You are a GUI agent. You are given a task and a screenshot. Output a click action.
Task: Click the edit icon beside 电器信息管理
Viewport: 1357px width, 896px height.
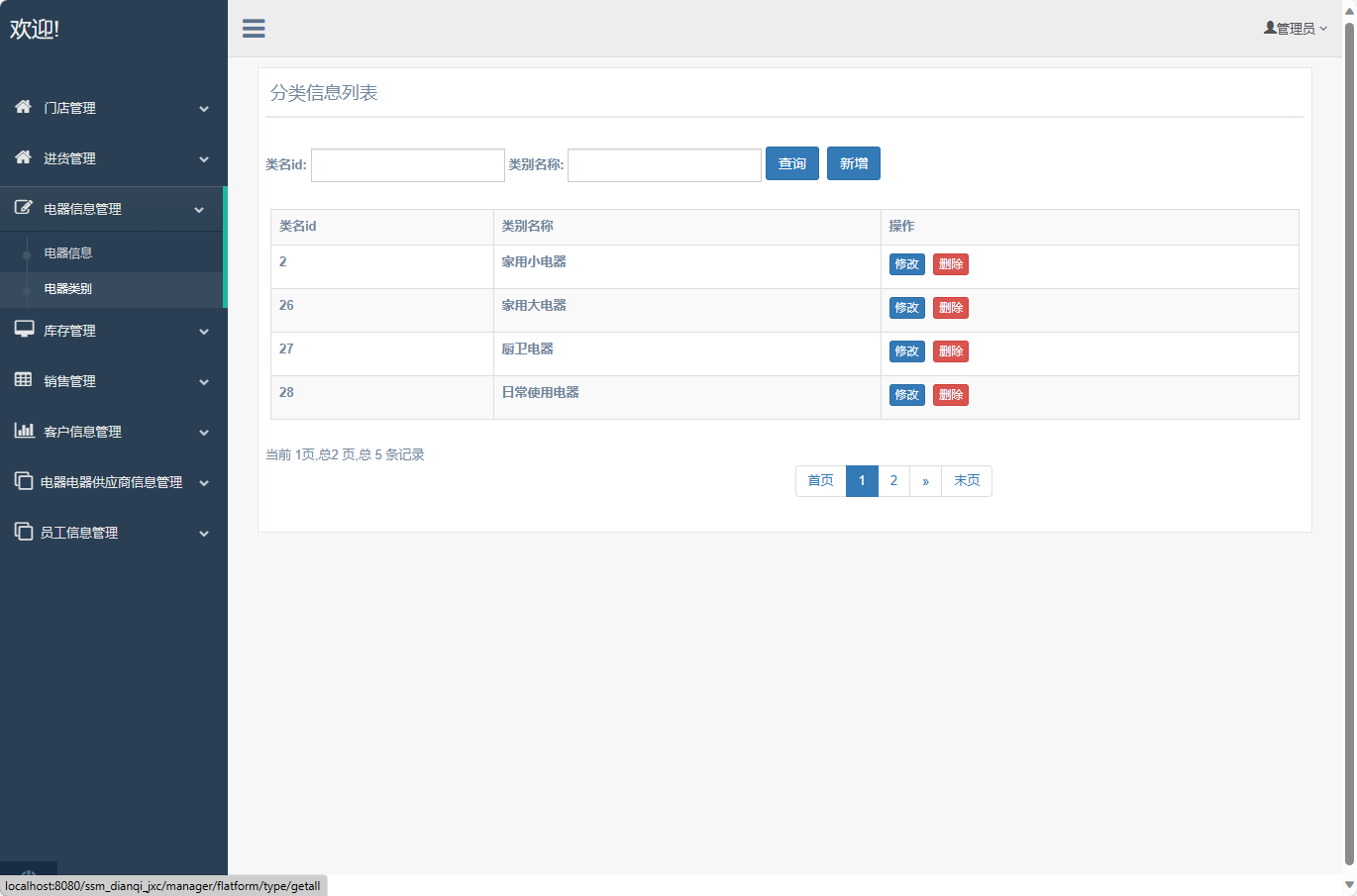[x=23, y=208]
